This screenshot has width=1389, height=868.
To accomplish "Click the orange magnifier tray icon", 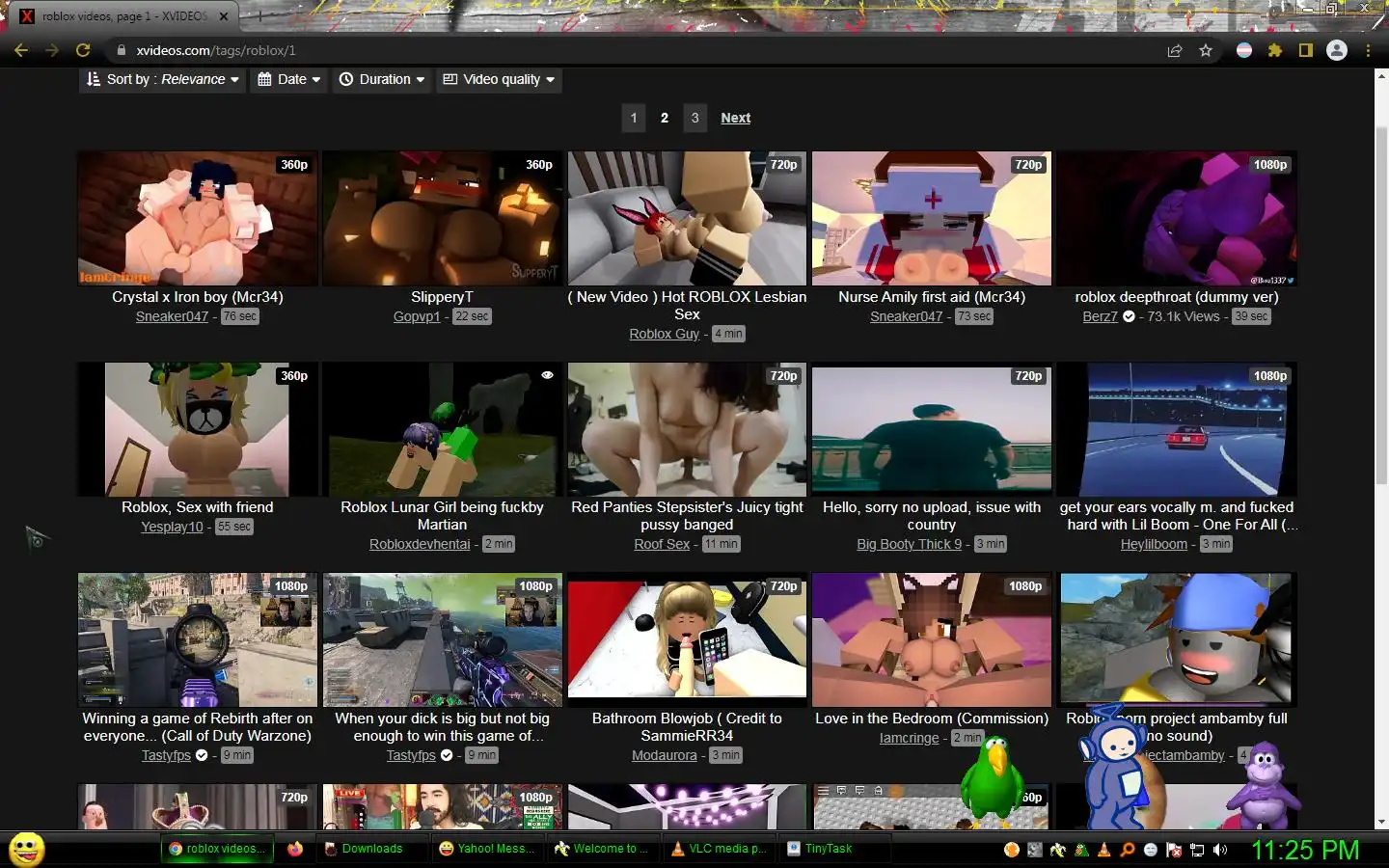I will 1128,850.
